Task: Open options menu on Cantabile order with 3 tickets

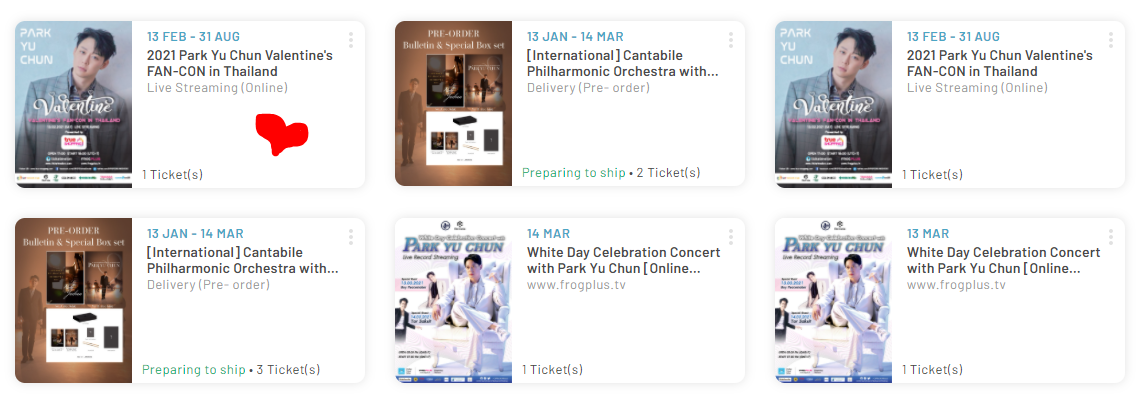Action: [351, 237]
